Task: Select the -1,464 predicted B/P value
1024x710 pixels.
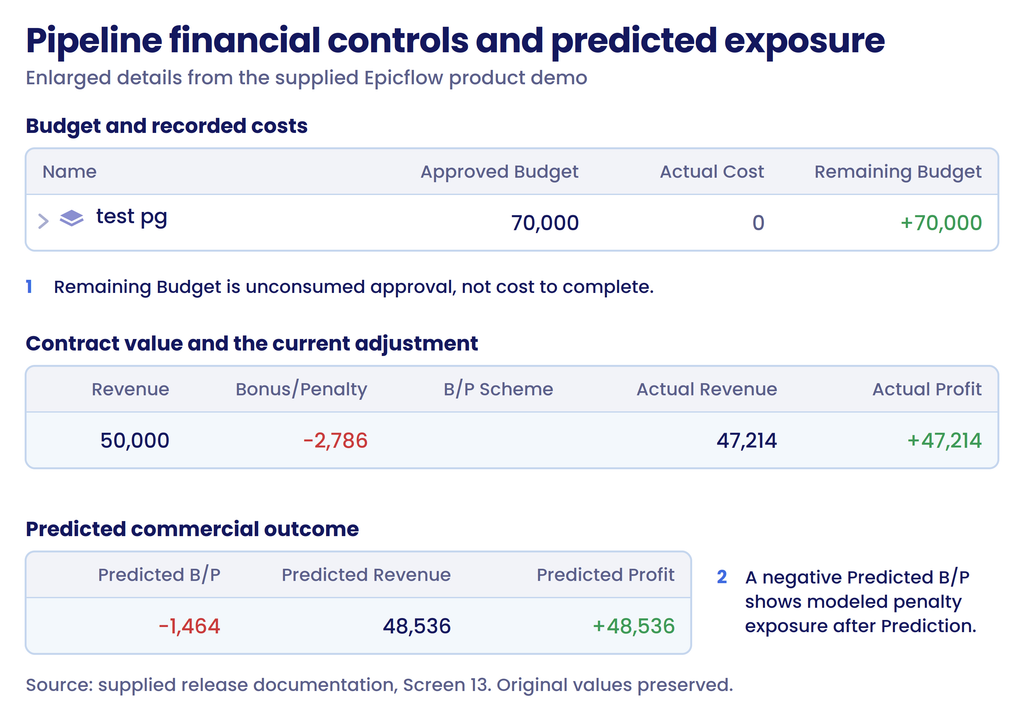Action: click(189, 626)
